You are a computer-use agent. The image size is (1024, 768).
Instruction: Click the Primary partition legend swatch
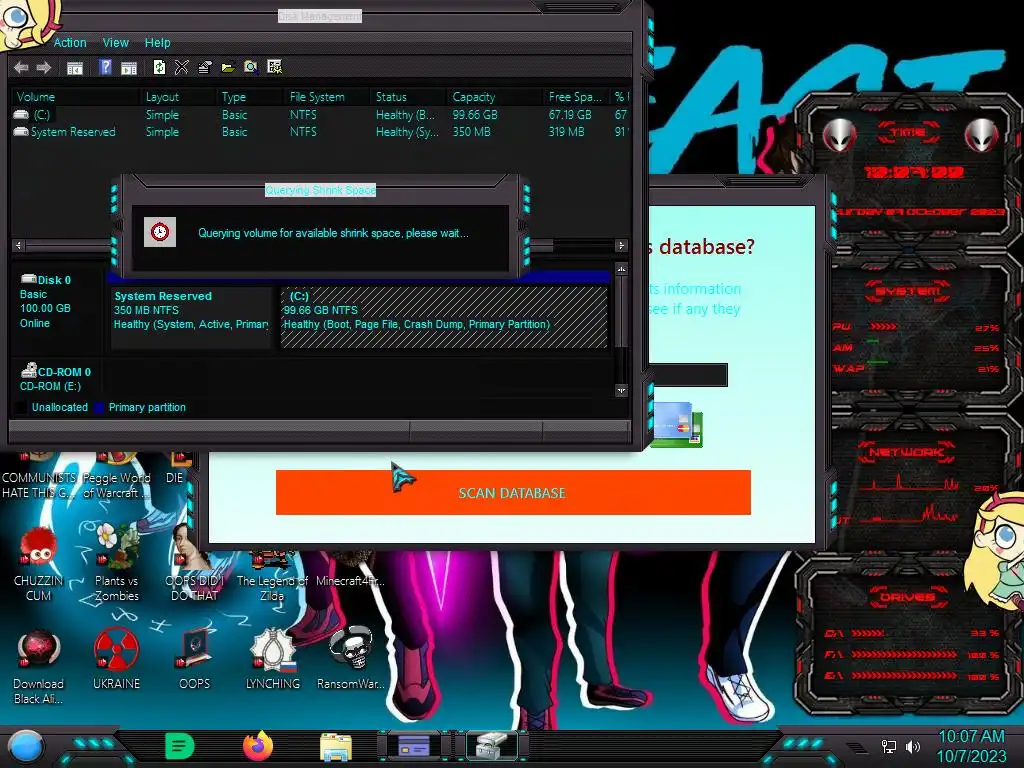pos(99,408)
